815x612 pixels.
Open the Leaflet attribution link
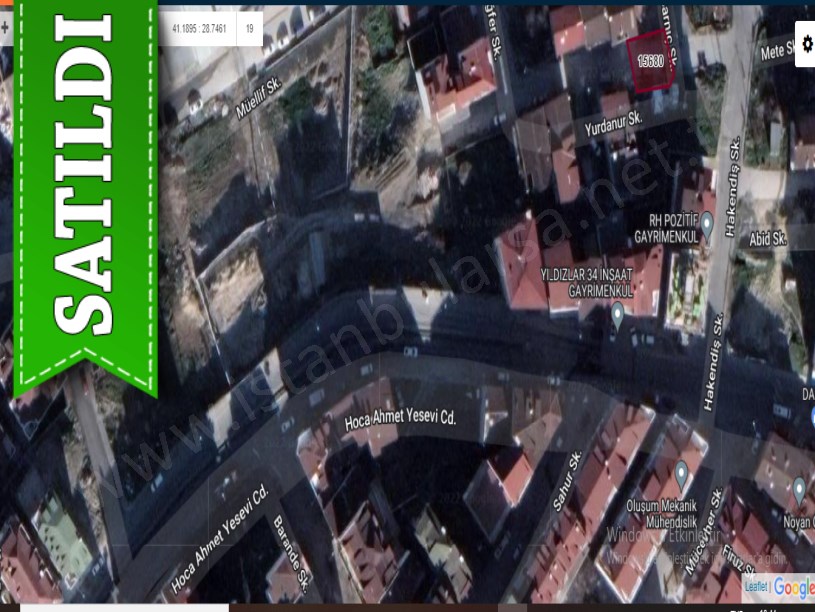point(756,587)
